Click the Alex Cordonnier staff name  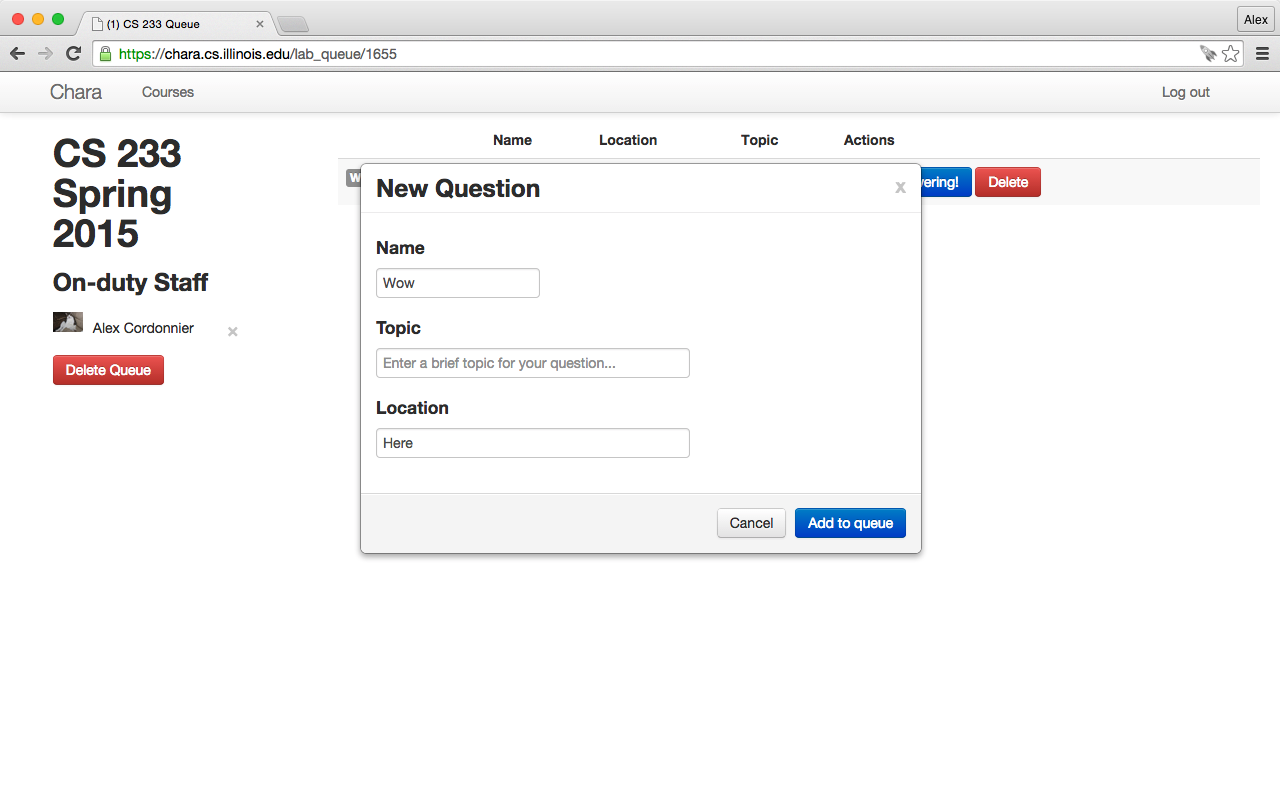[143, 328]
